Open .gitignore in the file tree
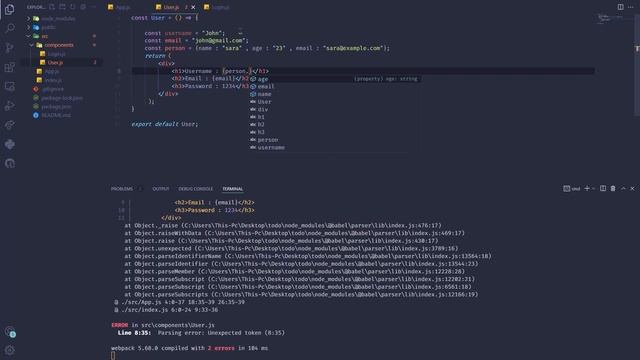640x360 pixels. (53, 89)
